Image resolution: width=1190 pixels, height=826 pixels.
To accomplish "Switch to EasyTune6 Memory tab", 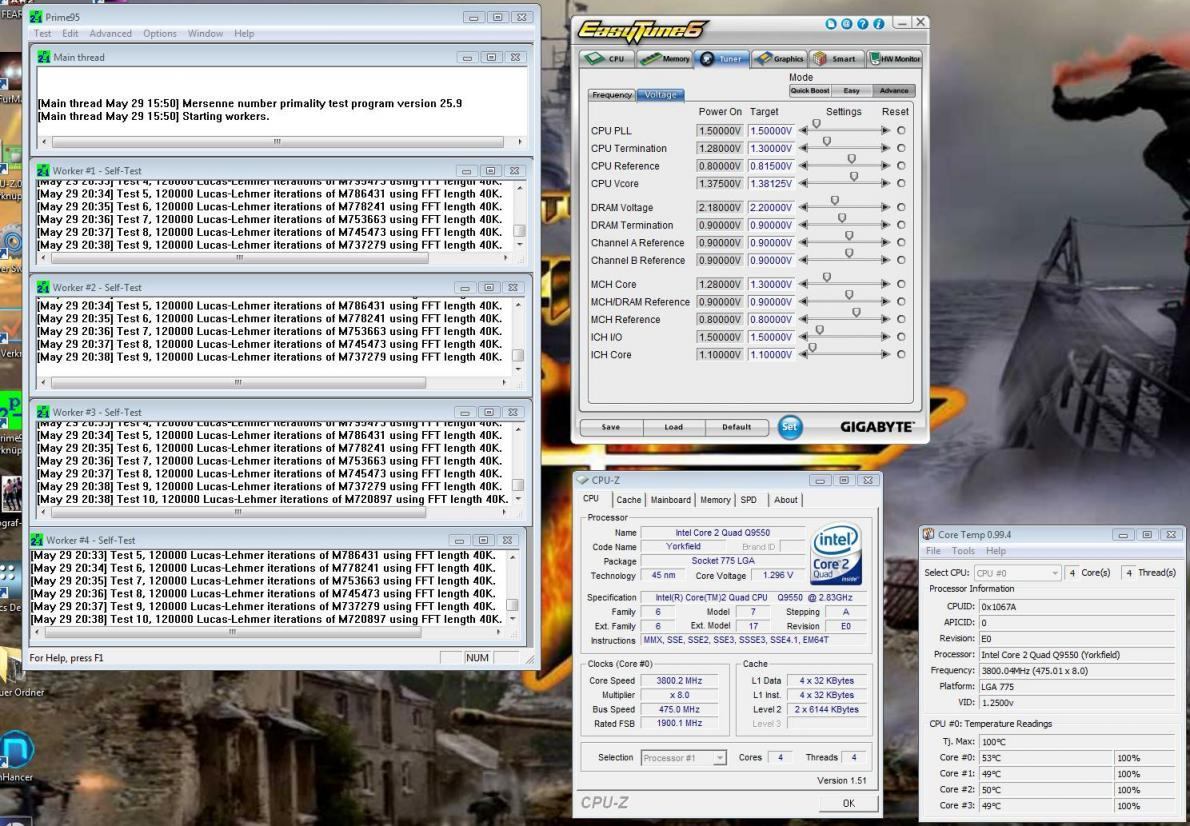I will click(665, 58).
